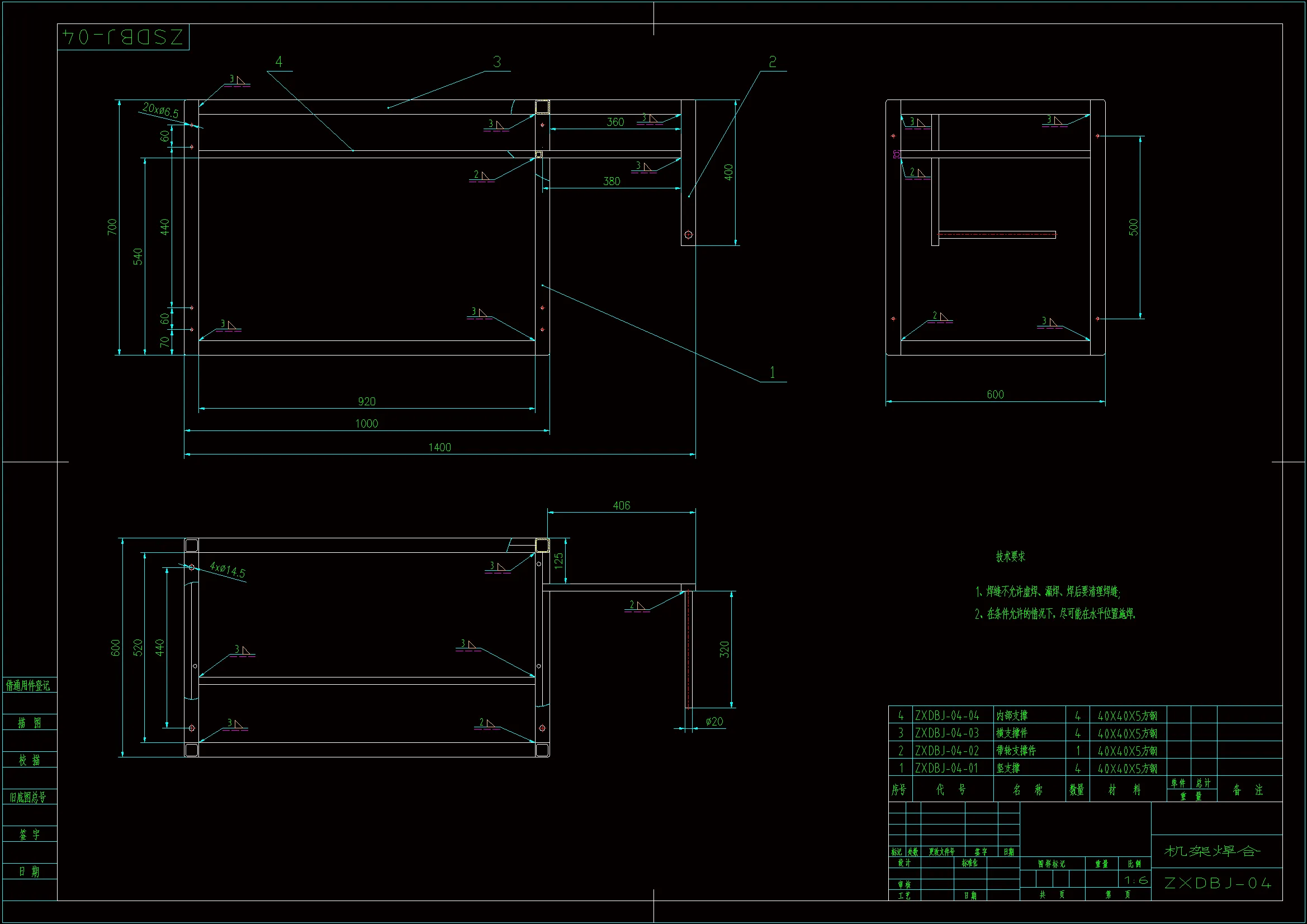
Task: Click part balloon number 1 label
Action: (773, 373)
